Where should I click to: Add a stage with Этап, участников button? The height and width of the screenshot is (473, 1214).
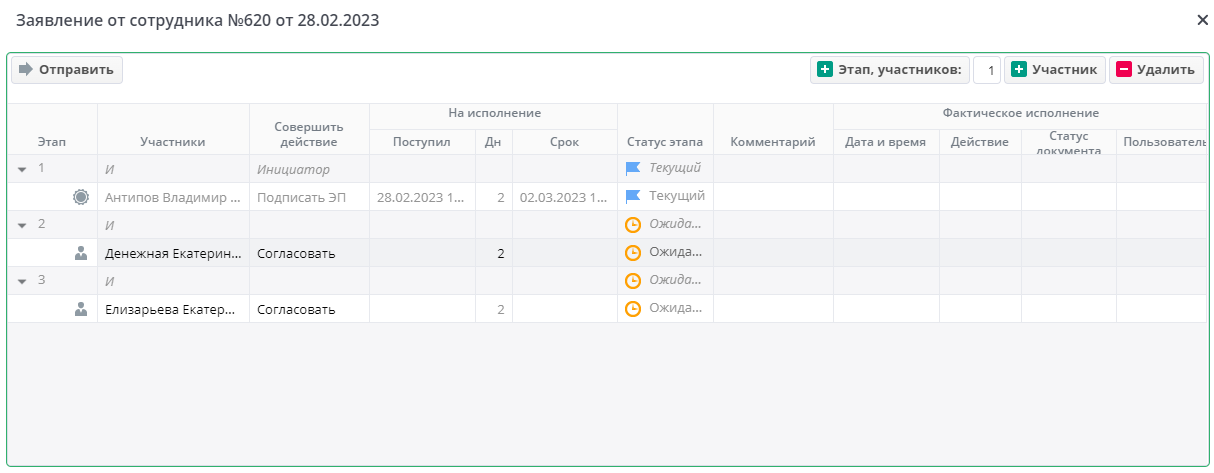pyautogui.click(x=889, y=70)
